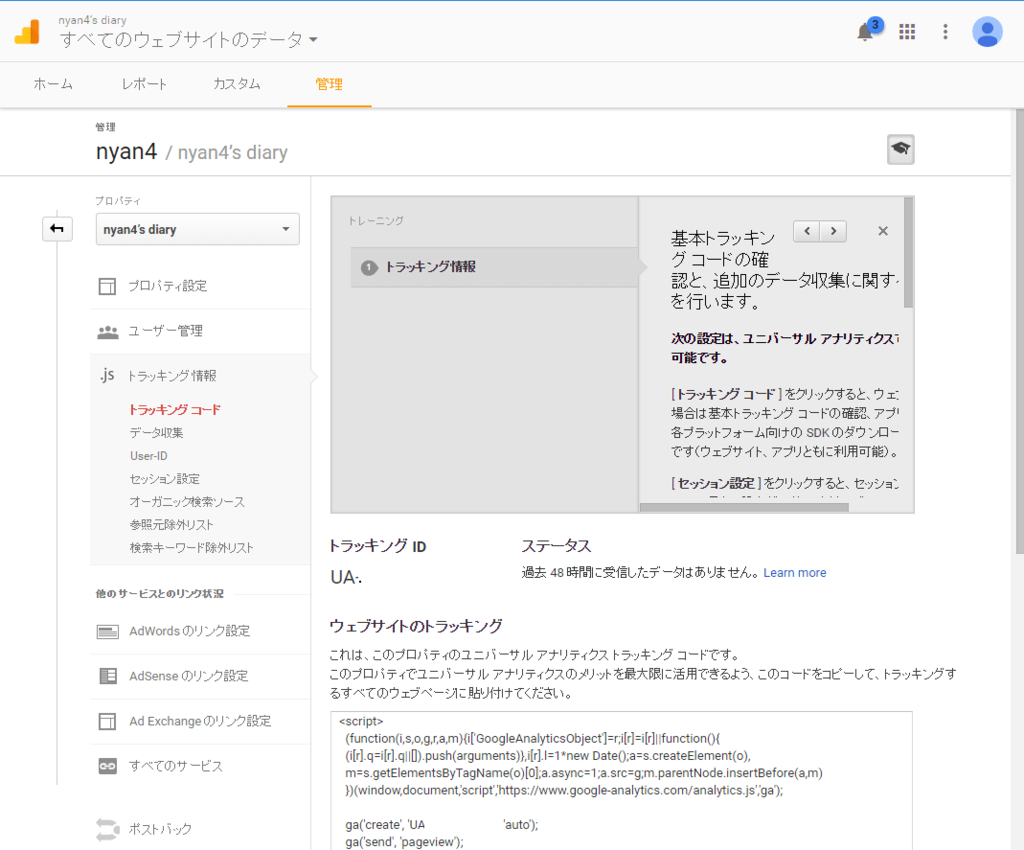Switch to the レポート tab
1024x850 pixels.
tap(143, 84)
